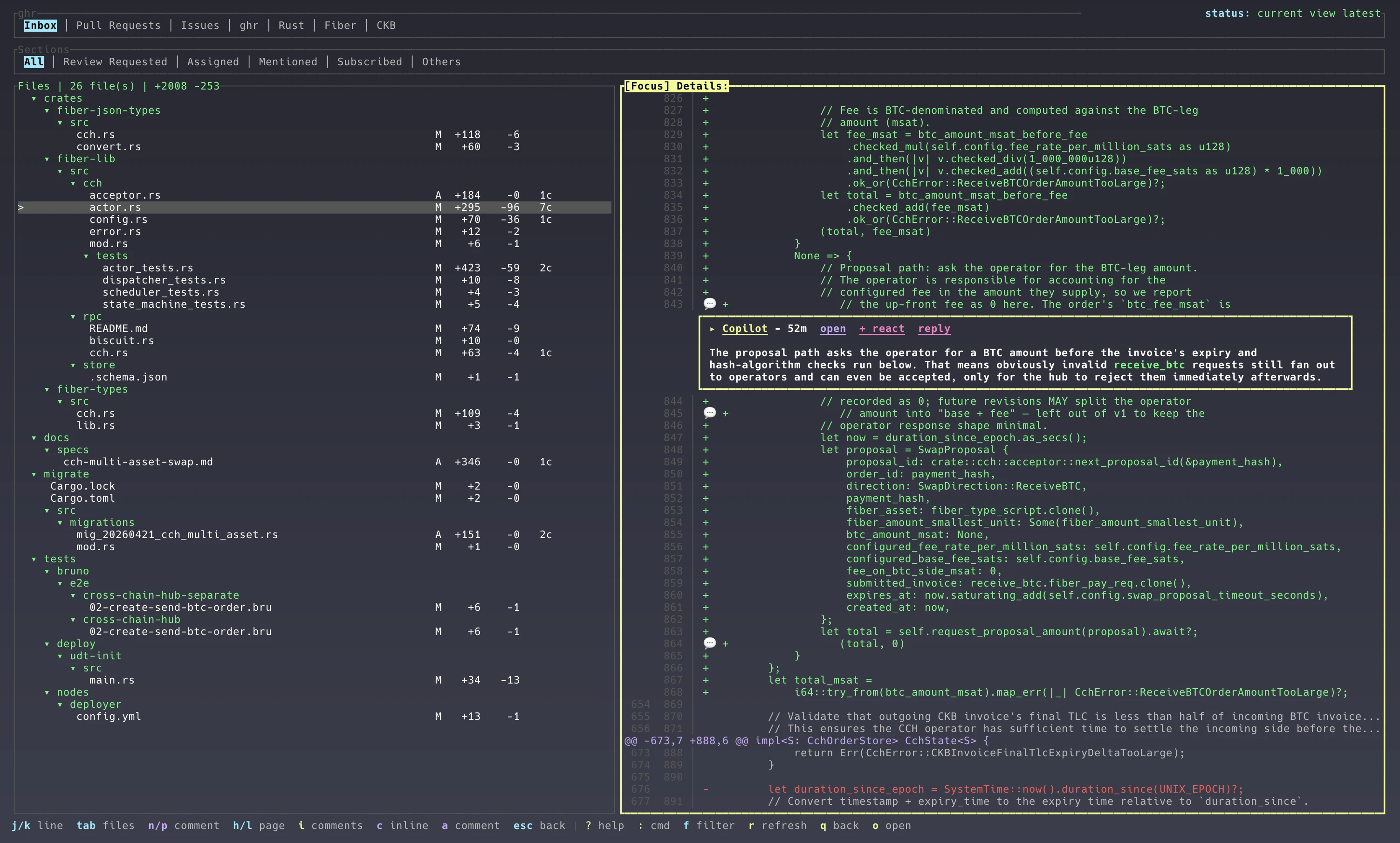Open comment bubble on line 843

710,304
